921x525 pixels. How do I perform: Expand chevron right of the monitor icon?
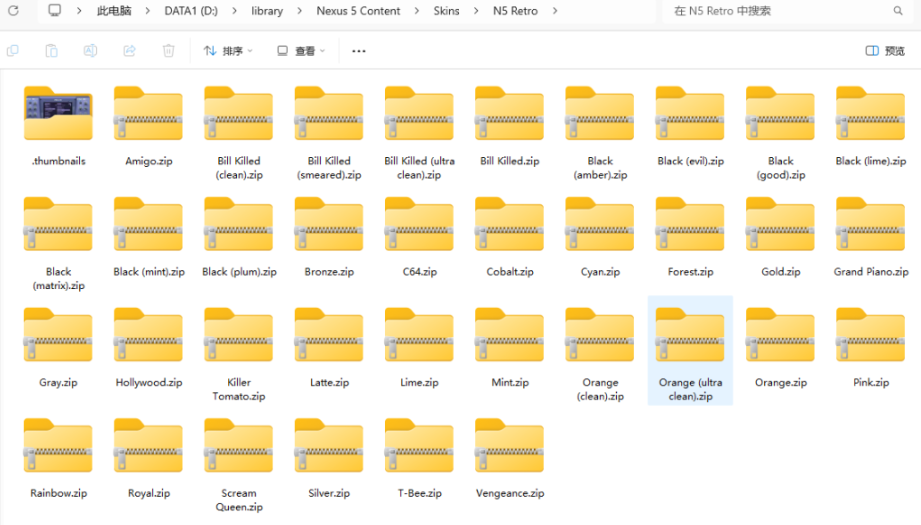tap(79, 11)
